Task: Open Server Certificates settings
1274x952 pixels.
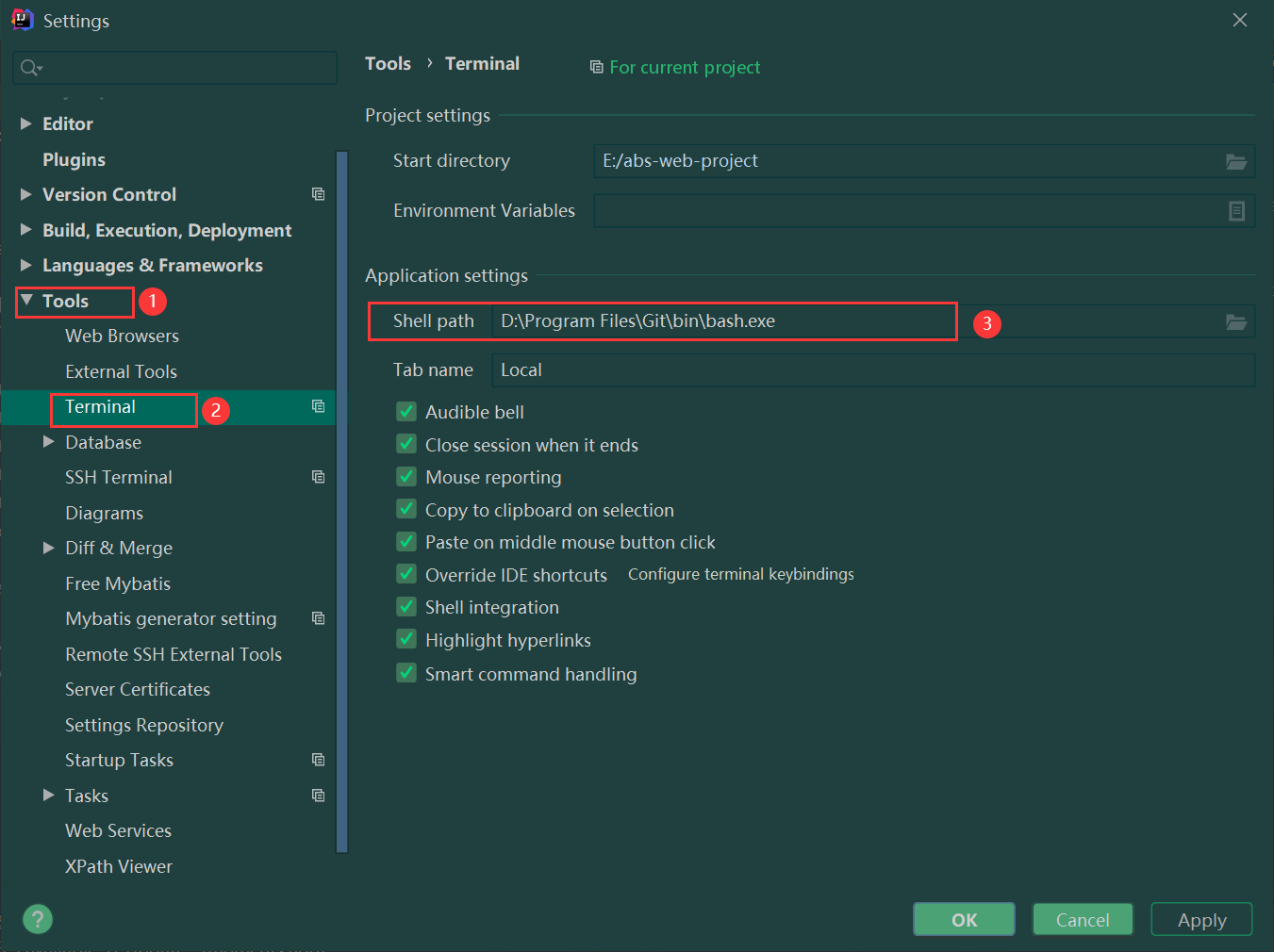Action: pyautogui.click(x=138, y=689)
